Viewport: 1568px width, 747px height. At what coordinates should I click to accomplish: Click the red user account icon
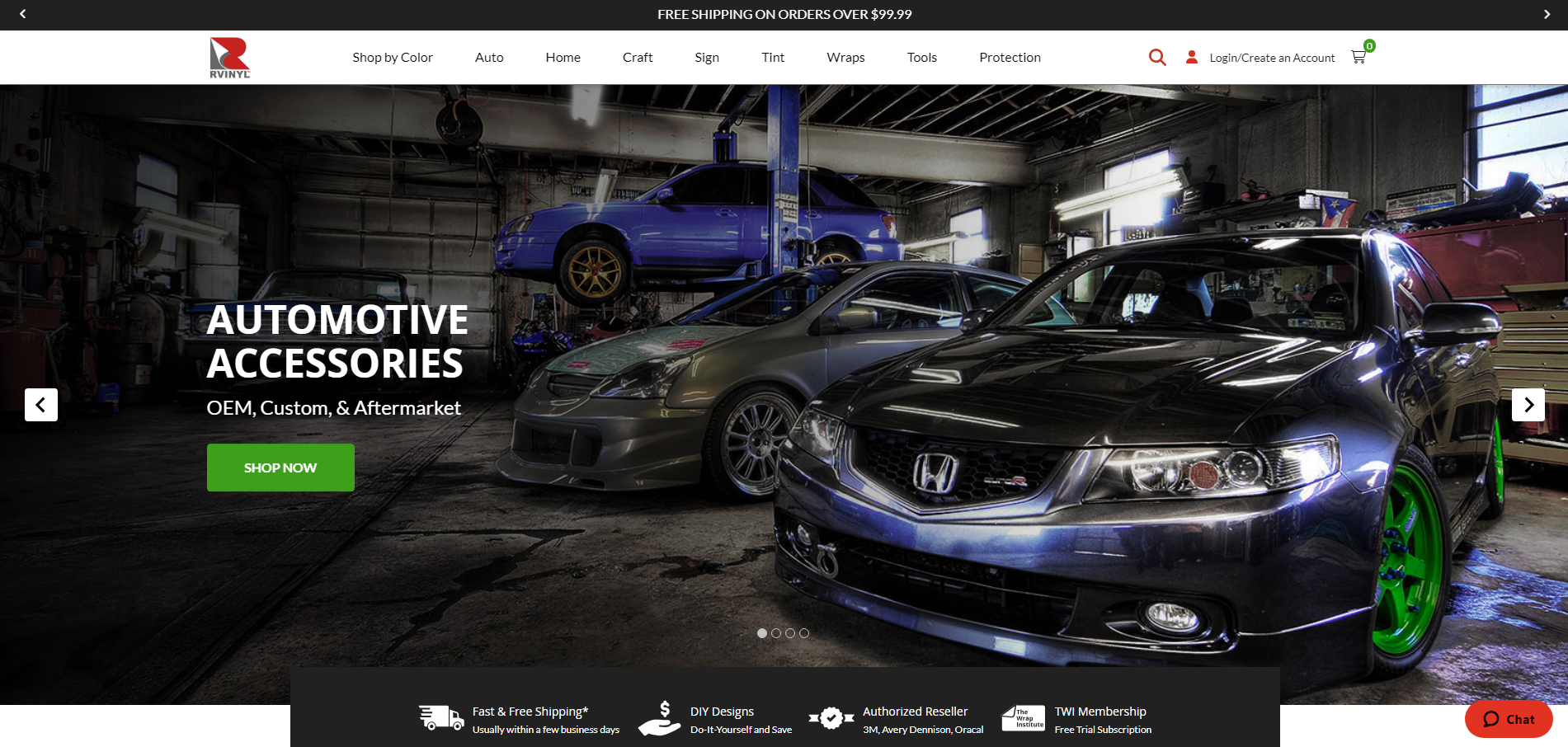tap(1191, 57)
